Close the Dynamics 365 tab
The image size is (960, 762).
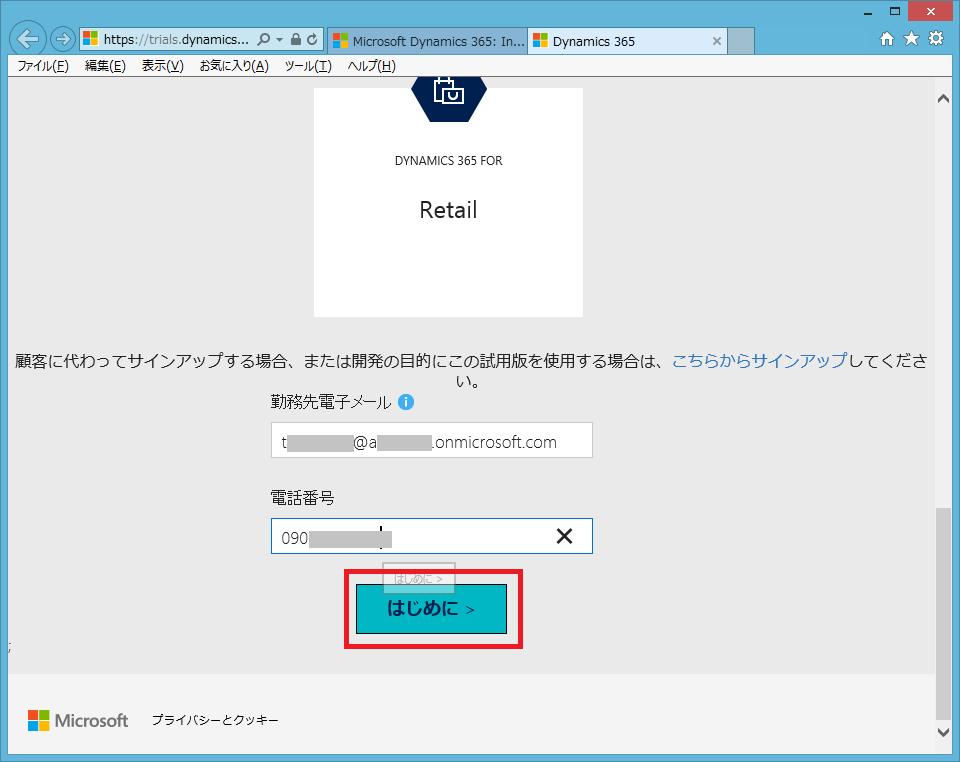point(716,42)
